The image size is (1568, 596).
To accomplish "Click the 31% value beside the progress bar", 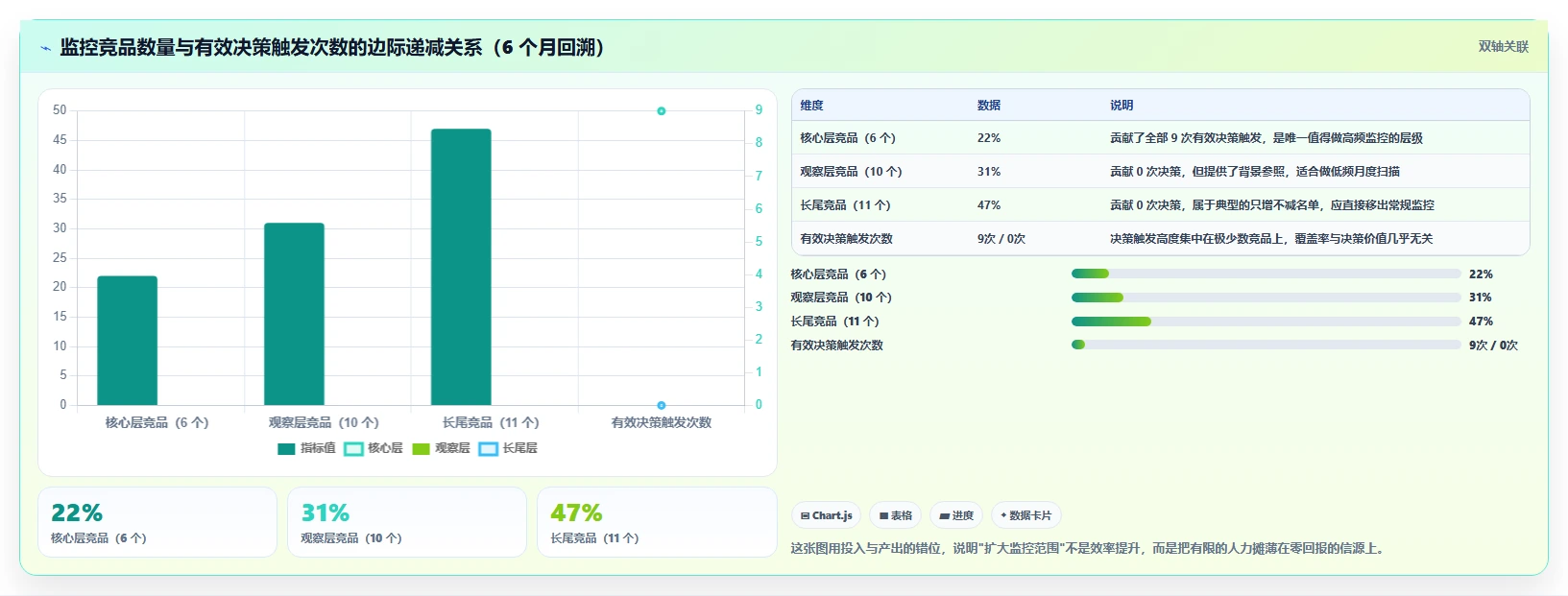I will click(1481, 298).
